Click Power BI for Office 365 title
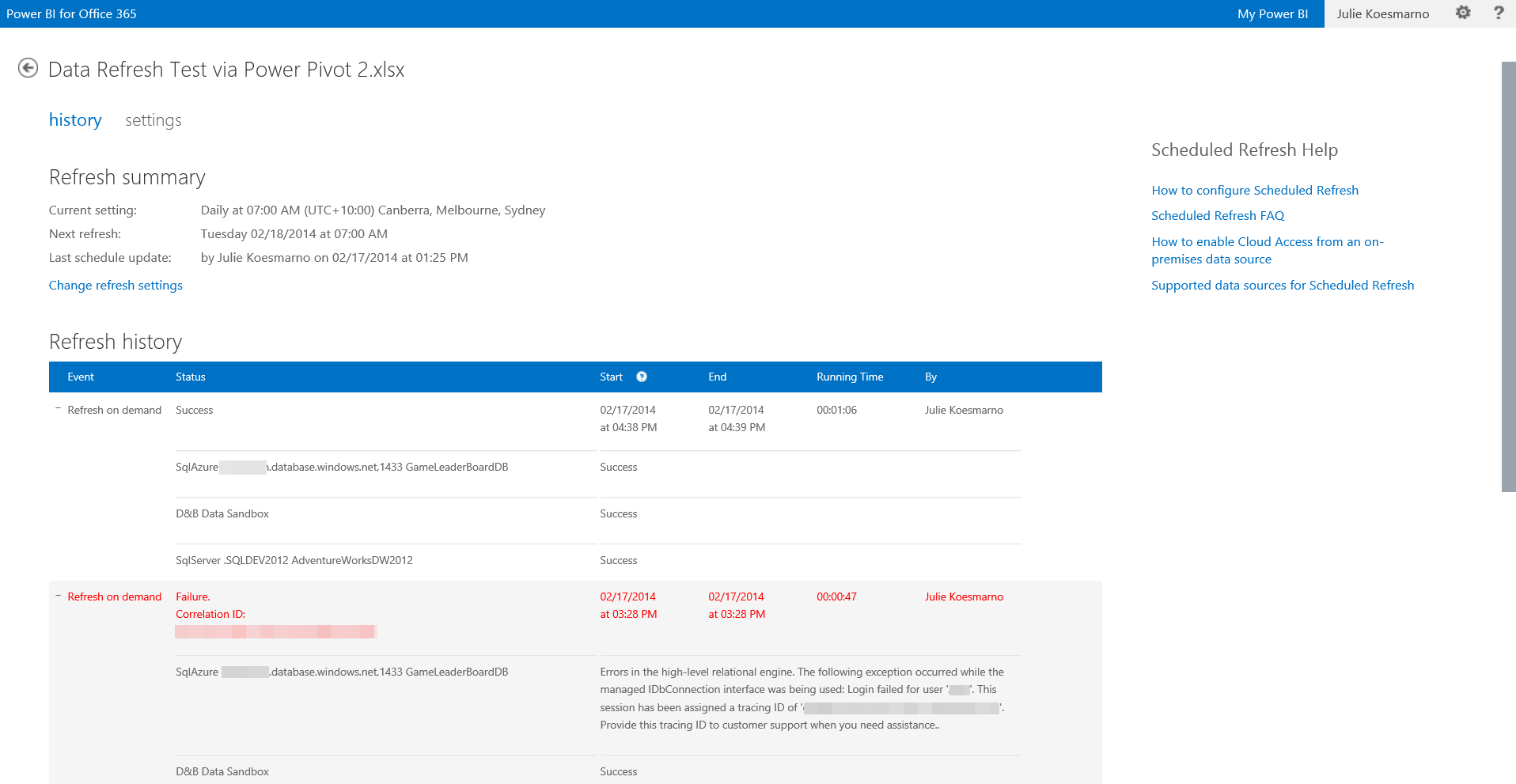Viewport: 1516px width, 784px height. point(71,13)
